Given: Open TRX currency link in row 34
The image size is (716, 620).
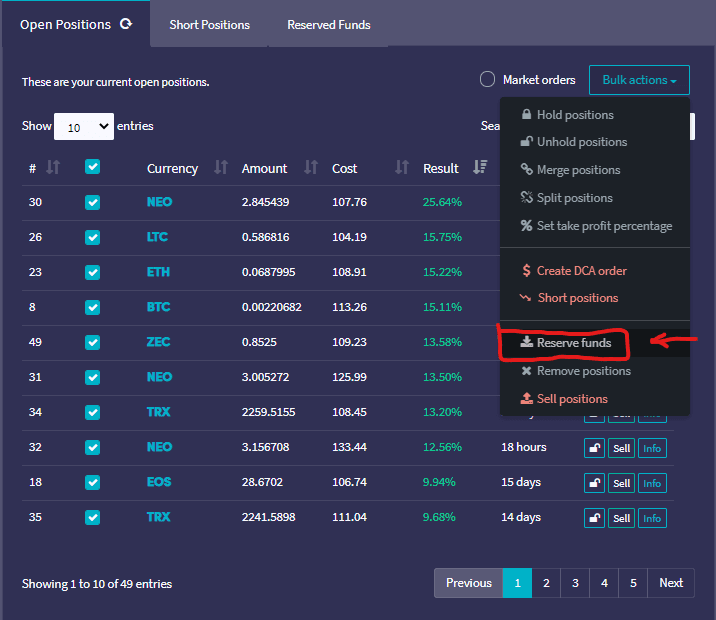Looking at the screenshot, I should pyautogui.click(x=158, y=412).
